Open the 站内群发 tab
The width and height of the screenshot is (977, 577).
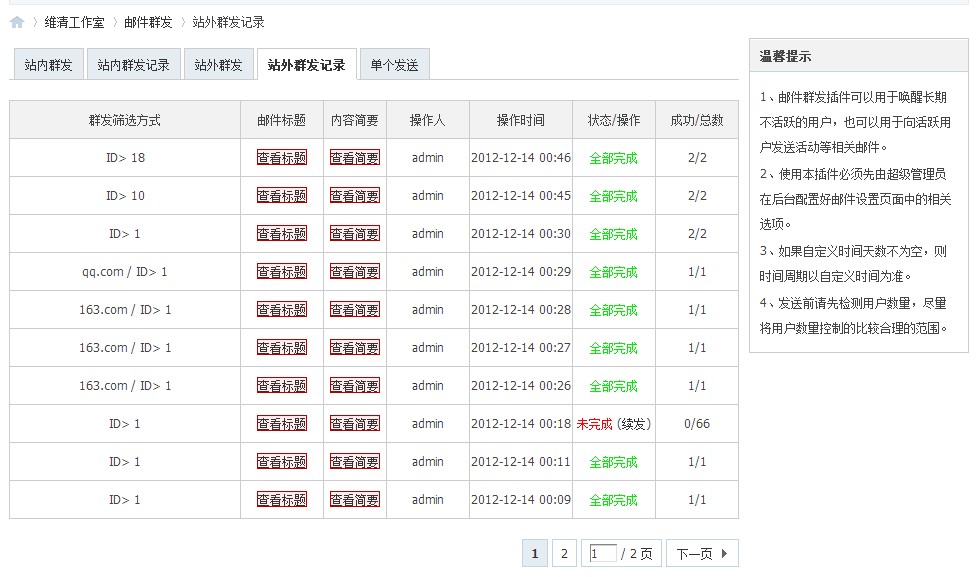coord(48,65)
